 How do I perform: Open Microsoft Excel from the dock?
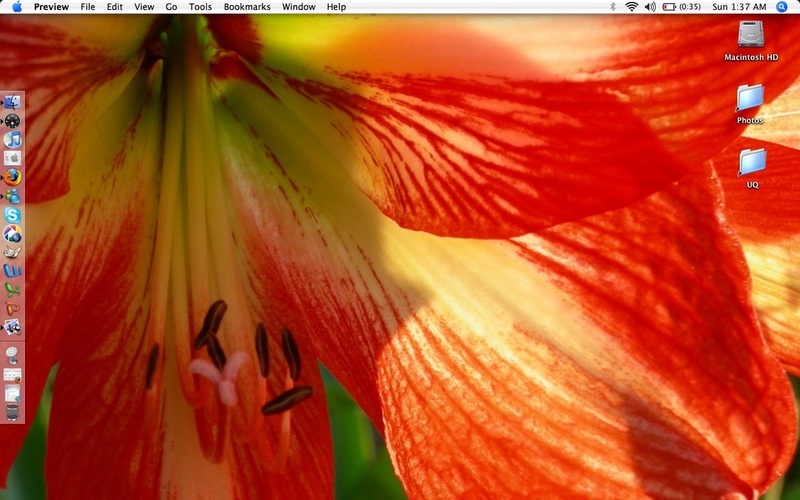click(12, 290)
